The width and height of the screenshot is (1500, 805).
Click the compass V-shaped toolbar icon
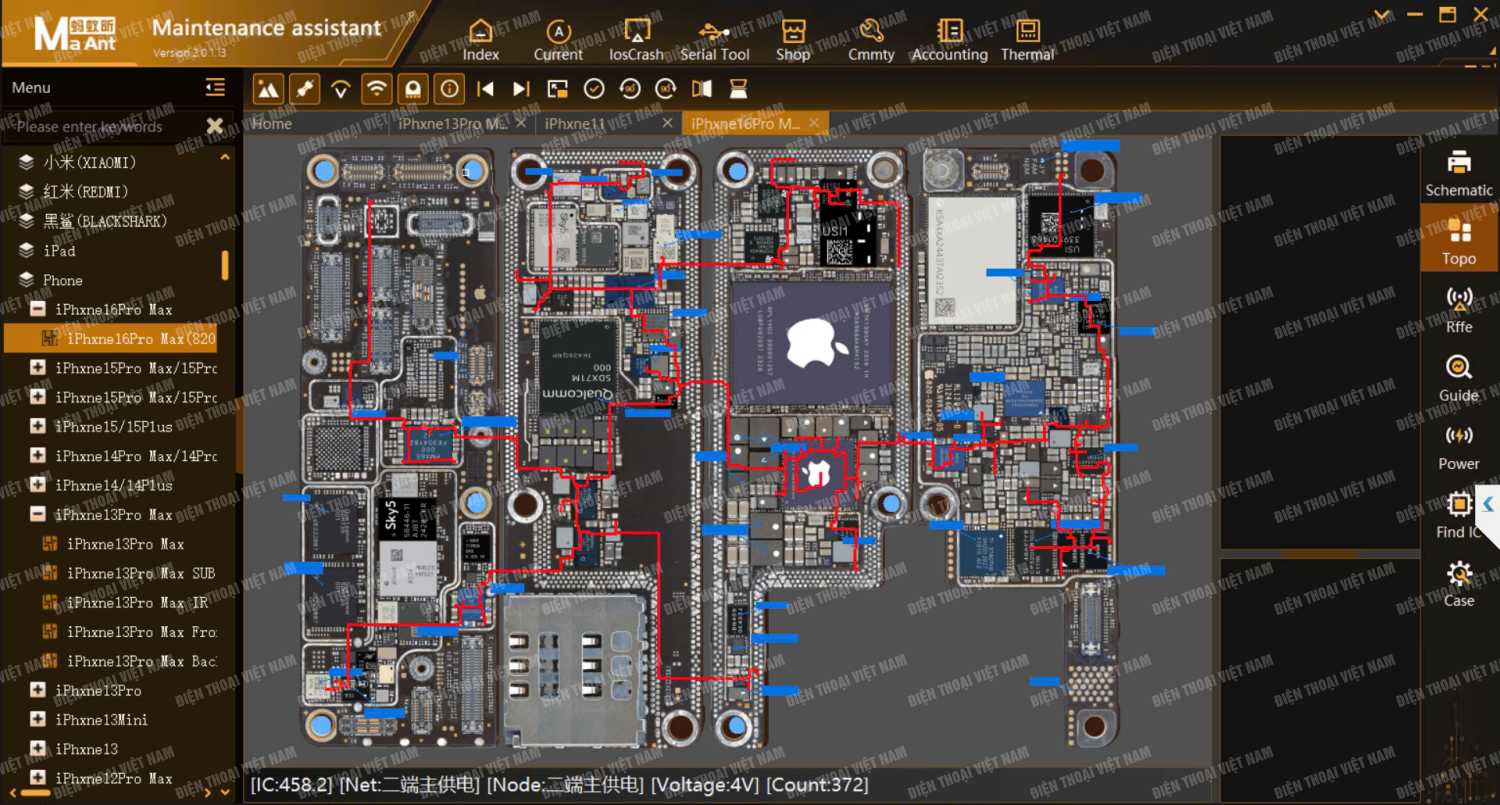pos(340,89)
